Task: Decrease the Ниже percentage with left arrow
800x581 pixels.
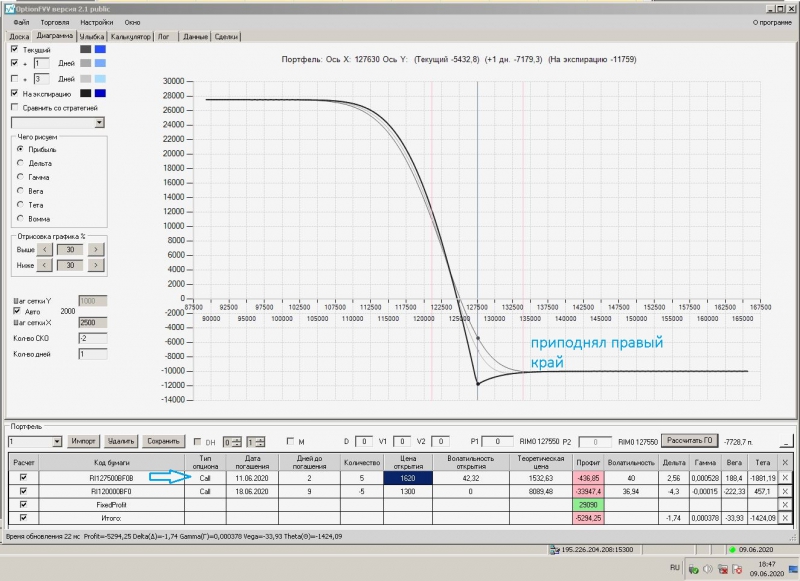Action: point(44,265)
